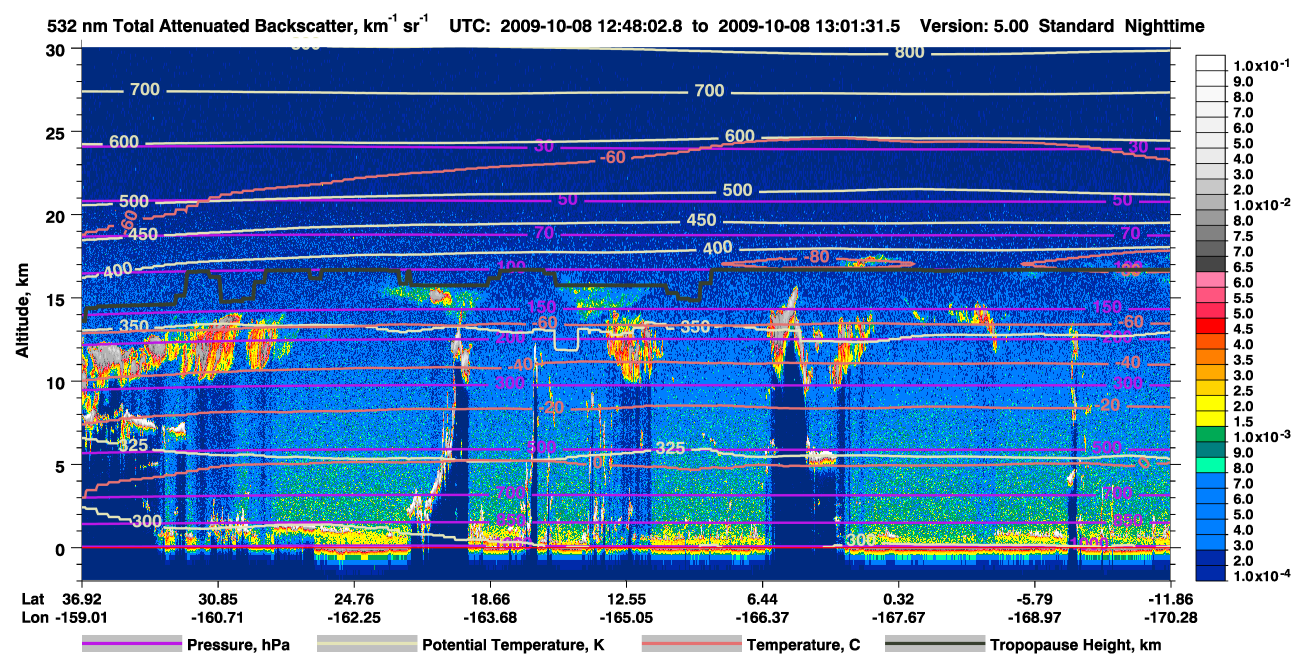The height and width of the screenshot is (667, 1300).
Task: Click the 'Lat' axis row label
Action: pos(32,599)
